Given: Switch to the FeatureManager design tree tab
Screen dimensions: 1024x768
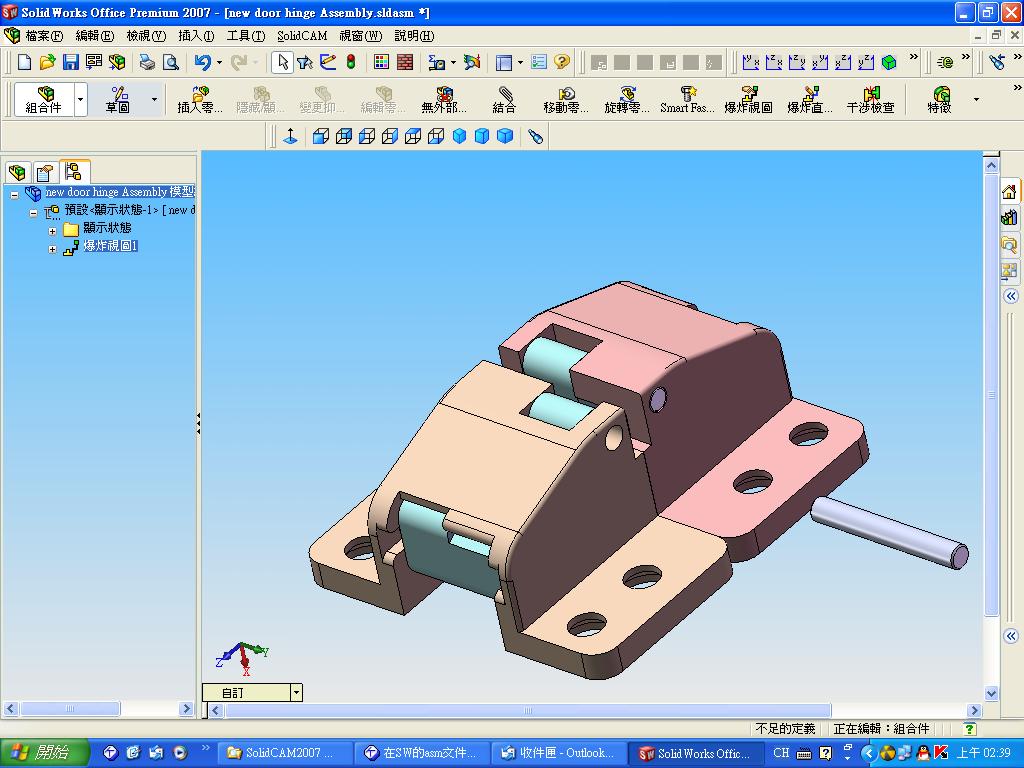Looking at the screenshot, I should 18,172.
